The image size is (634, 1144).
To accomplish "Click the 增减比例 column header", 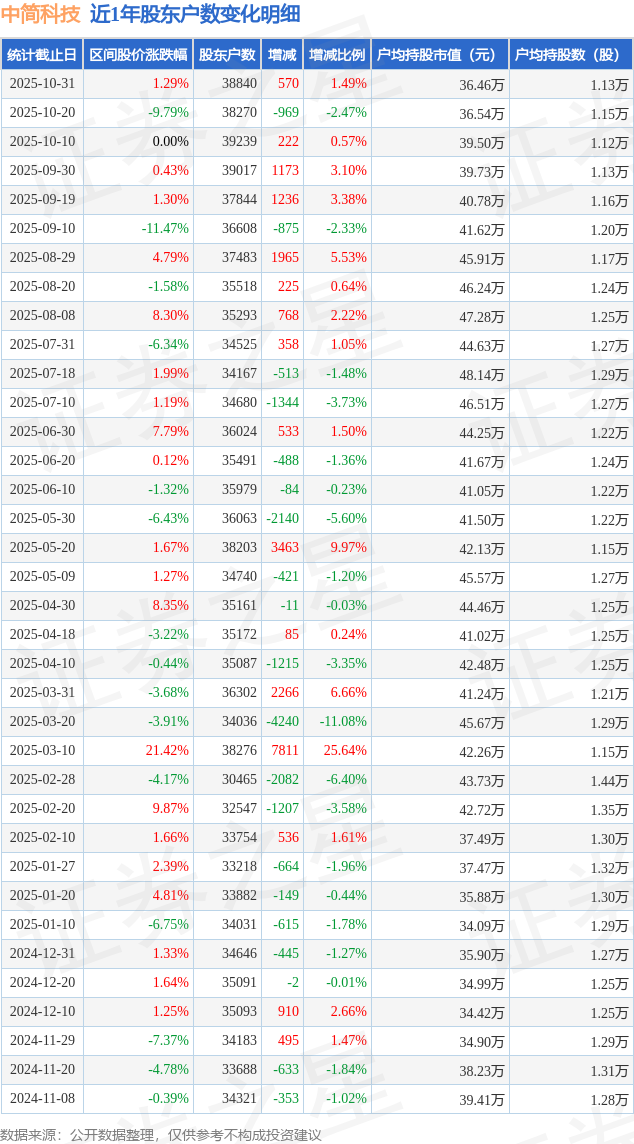I will click(x=337, y=55).
